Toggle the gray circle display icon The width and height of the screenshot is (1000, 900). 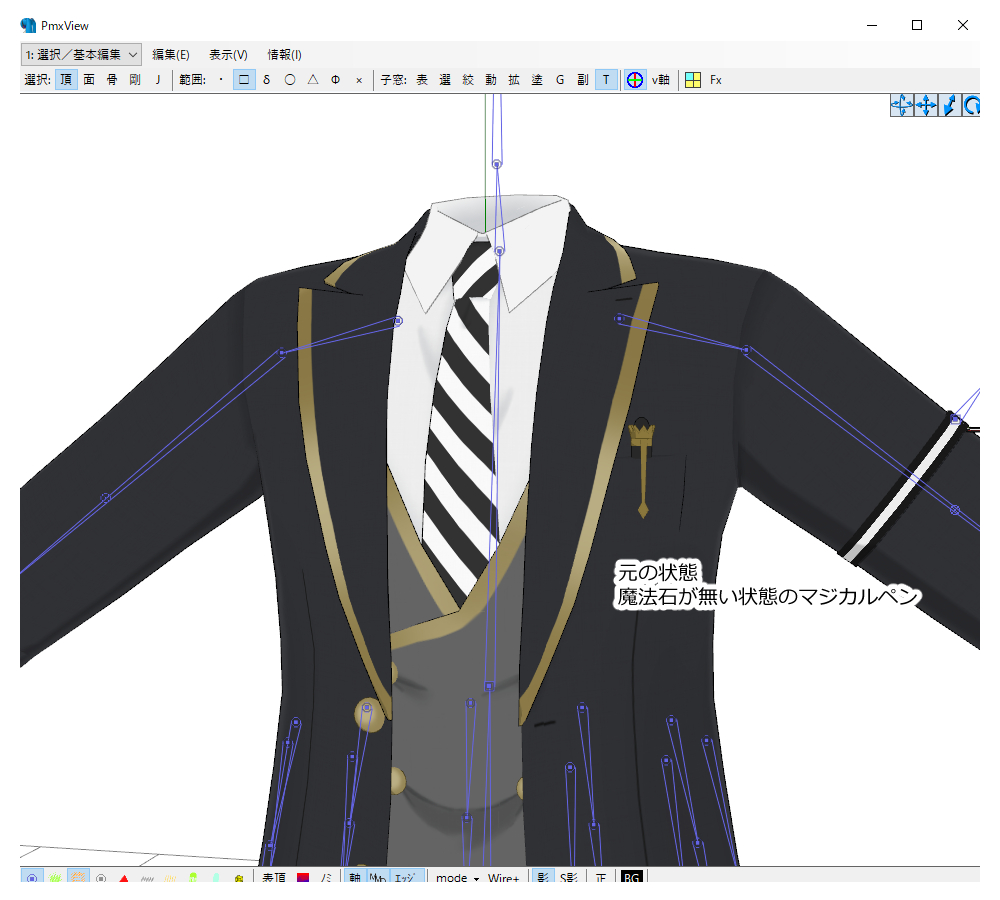click(x=101, y=877)
